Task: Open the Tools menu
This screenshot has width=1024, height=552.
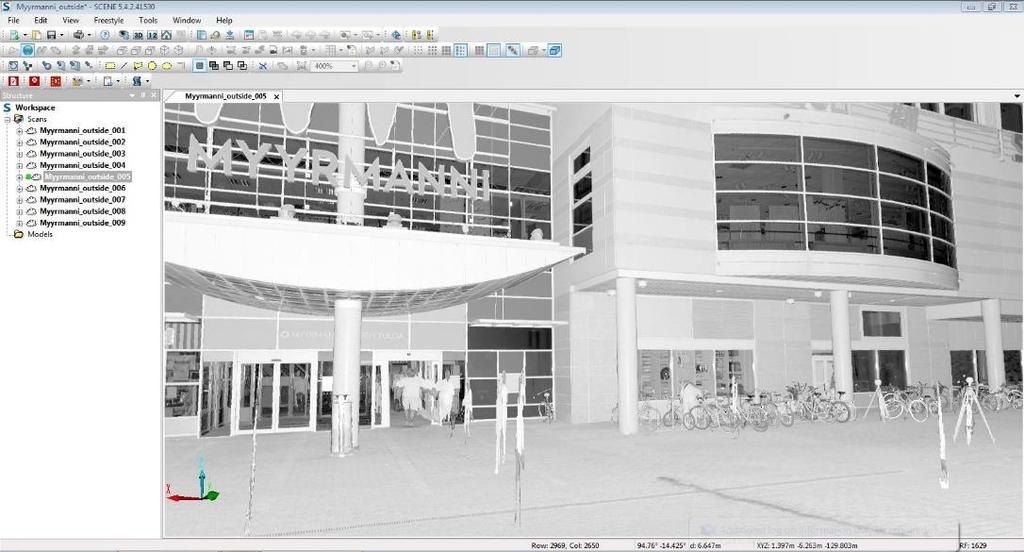Action: pos(148,20)
